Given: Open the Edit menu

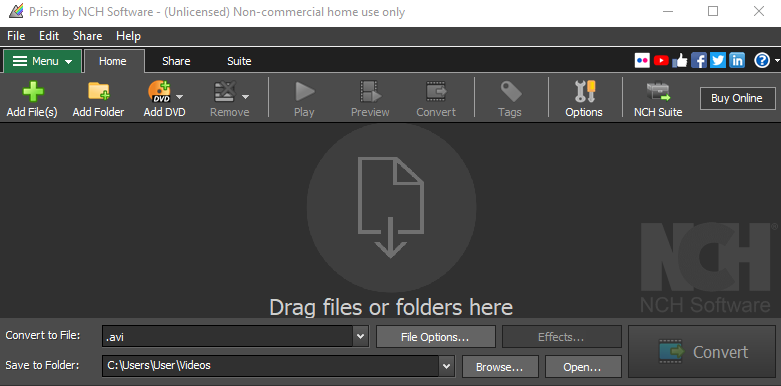Looking at the screenshot, I should click(49, 36).
